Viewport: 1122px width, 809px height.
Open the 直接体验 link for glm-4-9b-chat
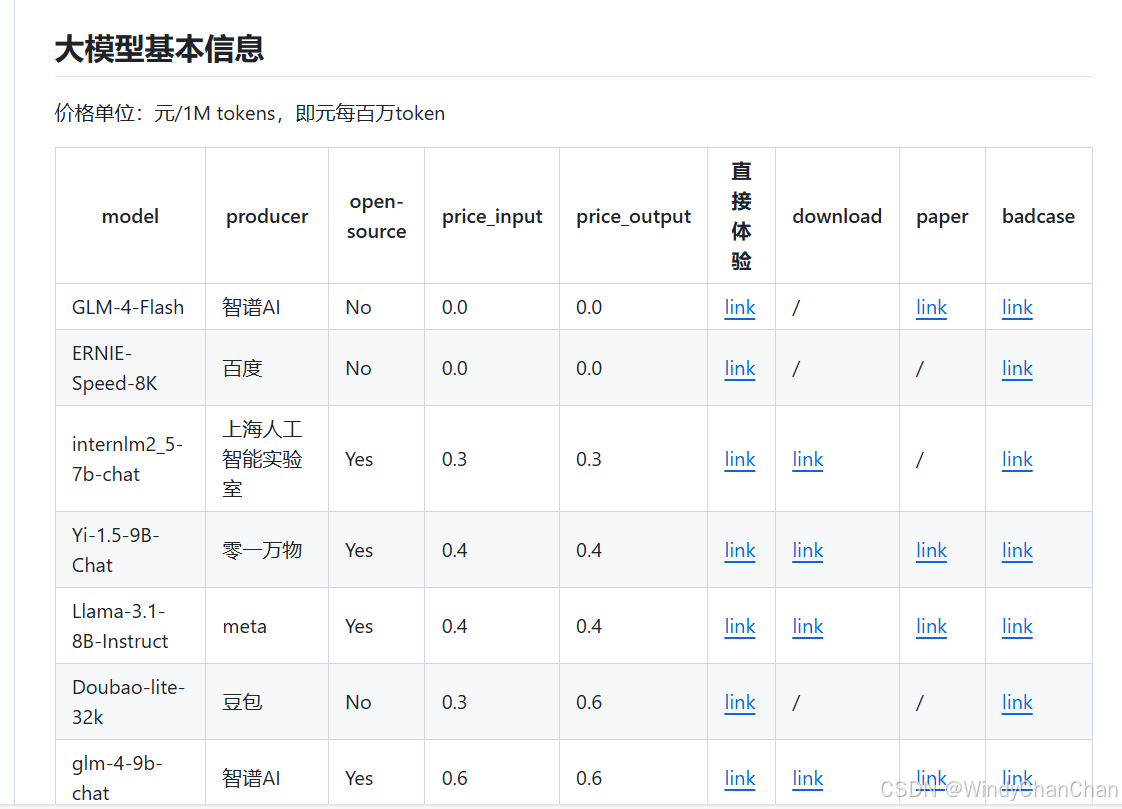pyautogui.click(x=740, y=778)
